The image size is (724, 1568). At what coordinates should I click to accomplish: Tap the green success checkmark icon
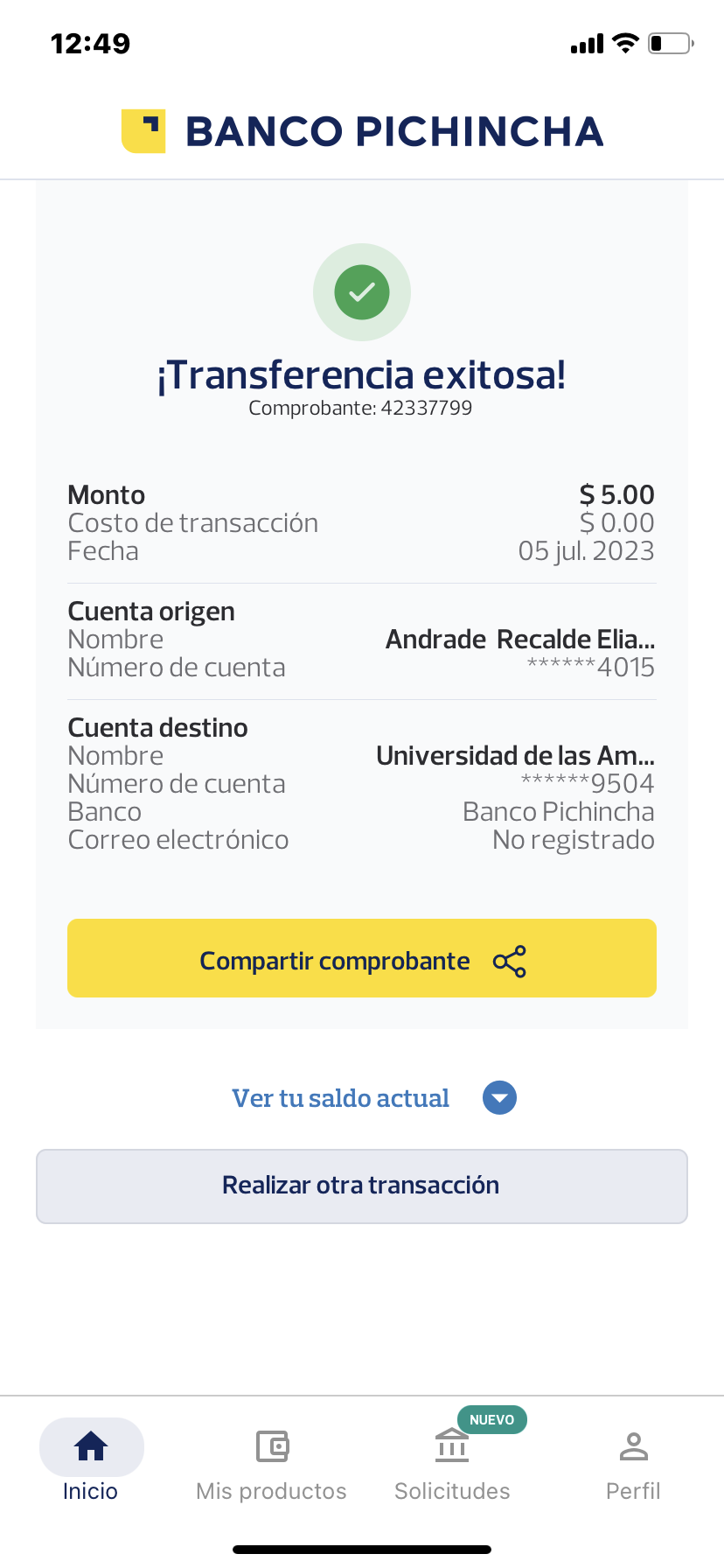click(362, 292)
